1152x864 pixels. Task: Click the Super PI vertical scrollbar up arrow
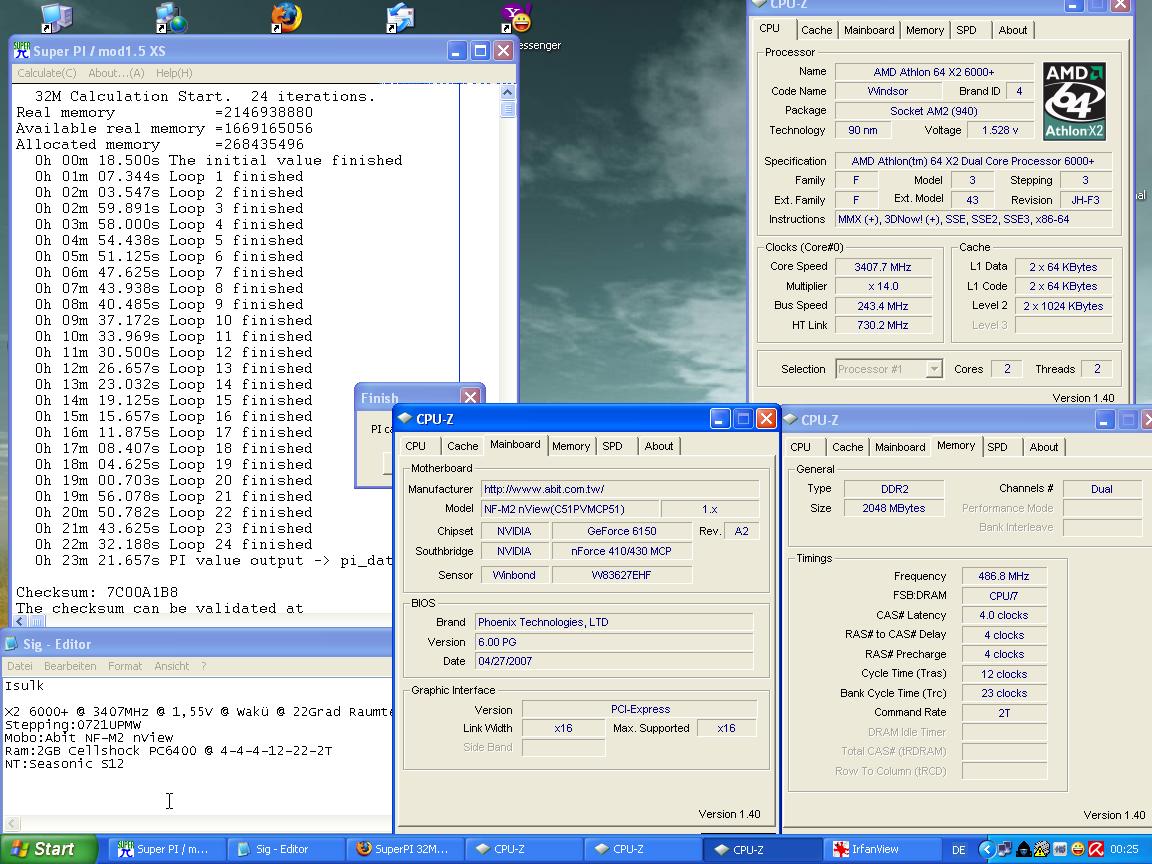tap(507, 93)
